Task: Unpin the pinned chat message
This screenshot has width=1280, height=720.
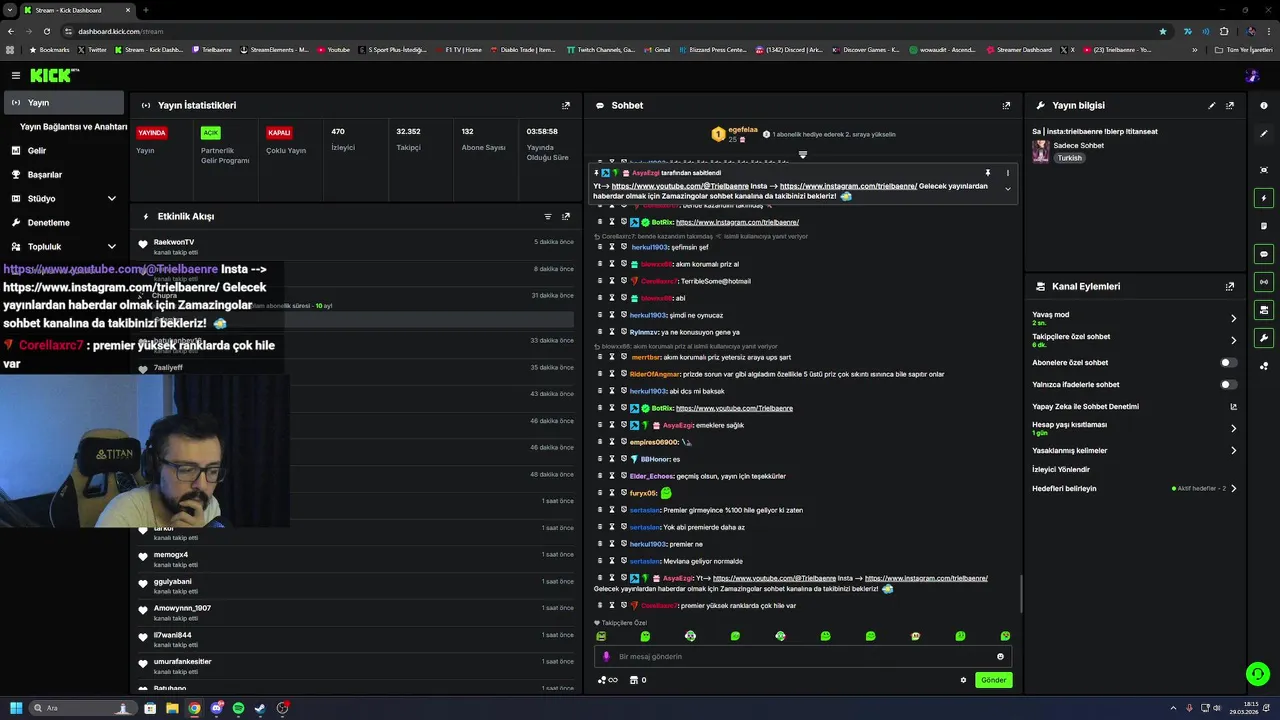Action: [x=987, y=173]
